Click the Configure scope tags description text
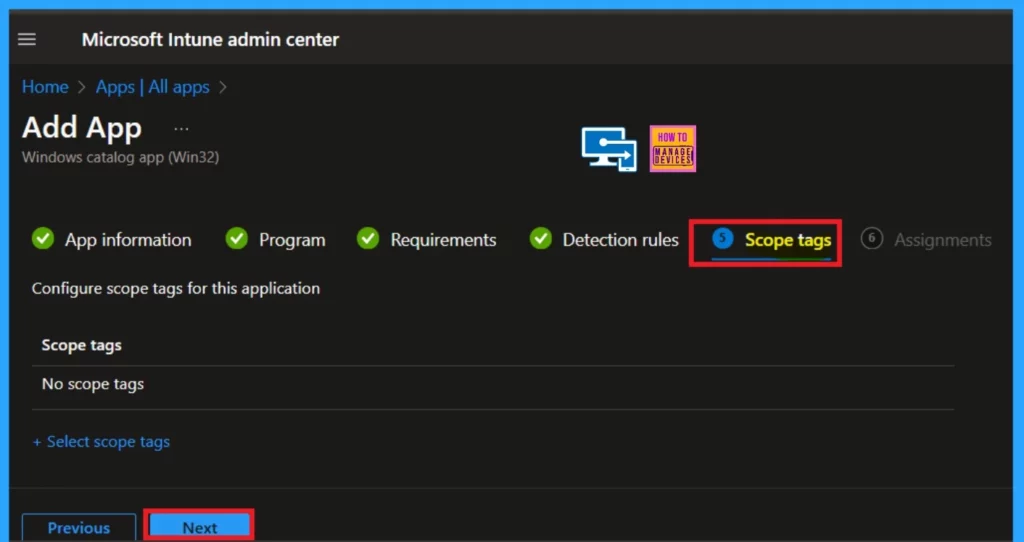This screenshot has width=1024, height=542. [176, 289]
